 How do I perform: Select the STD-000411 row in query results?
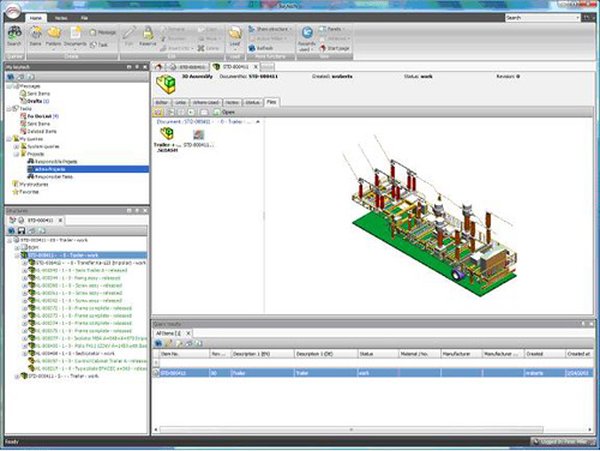[373, 373]
